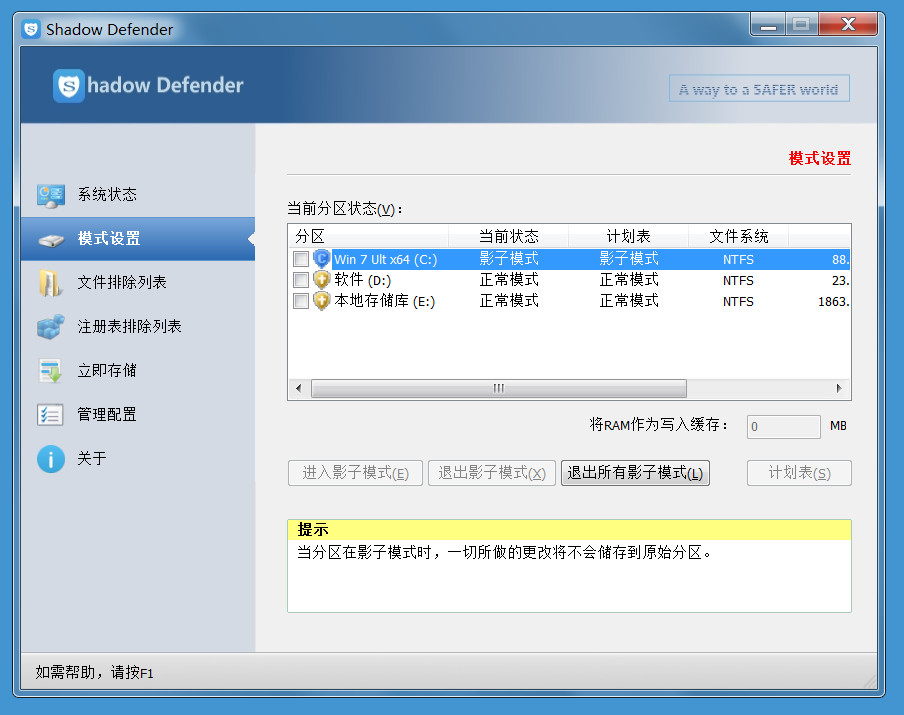Screen dimensions: 904x715
Task: Click the yellow shield icon for 软件 (D:)
Action: click(322, 280)
